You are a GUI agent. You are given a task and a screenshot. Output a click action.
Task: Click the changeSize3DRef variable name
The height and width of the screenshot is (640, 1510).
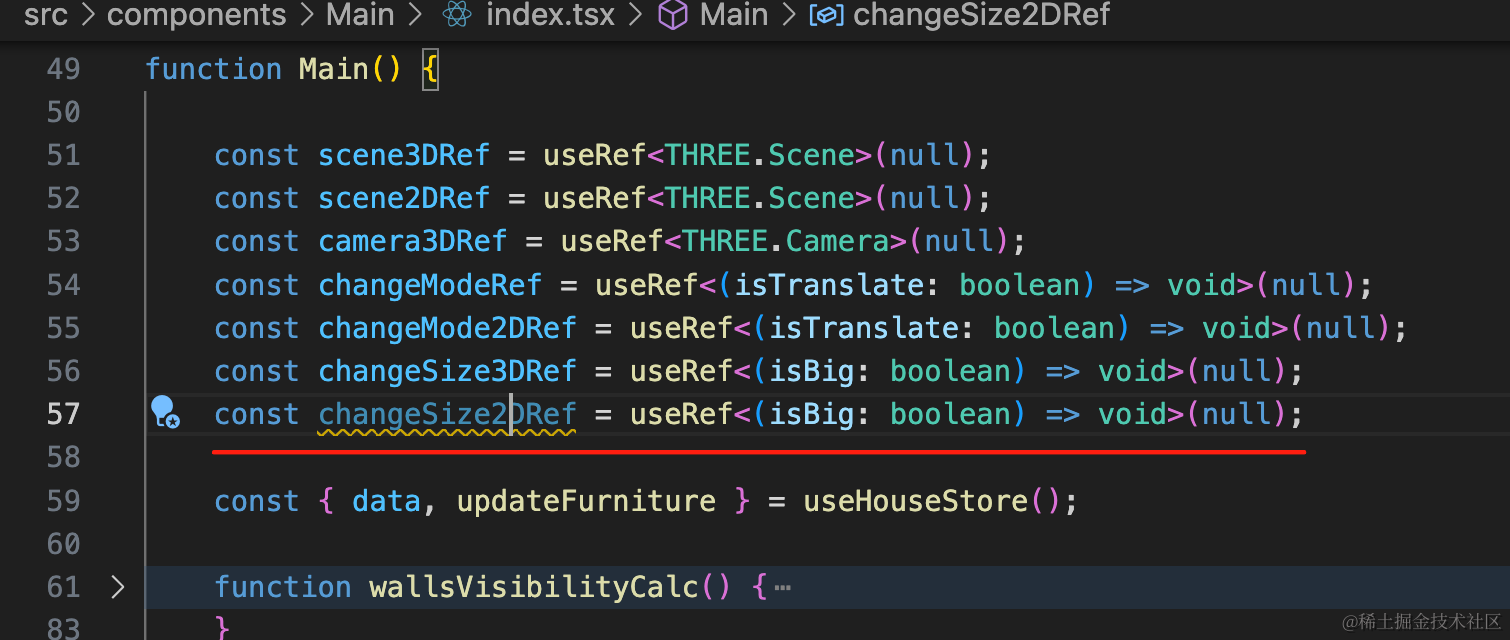[447, 371]
